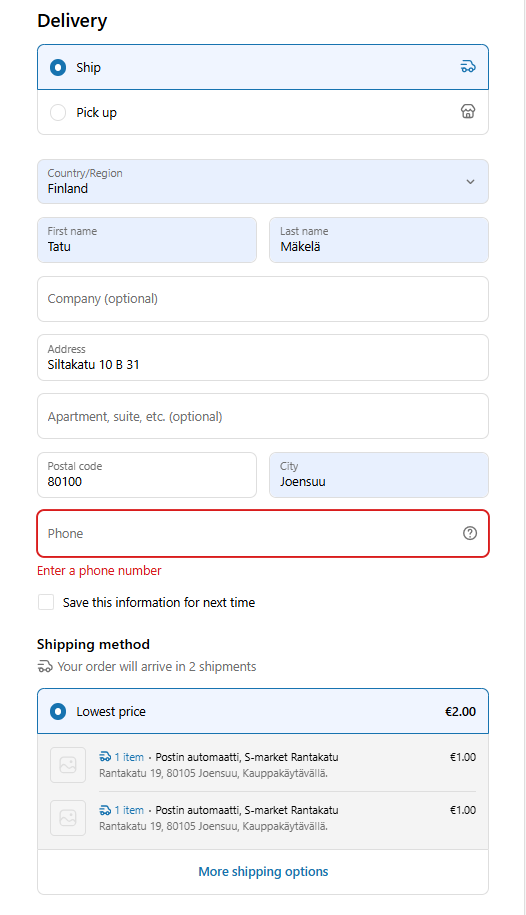
Task: Click the store icon beside Pick up
Action: click(x=468, y=111)
